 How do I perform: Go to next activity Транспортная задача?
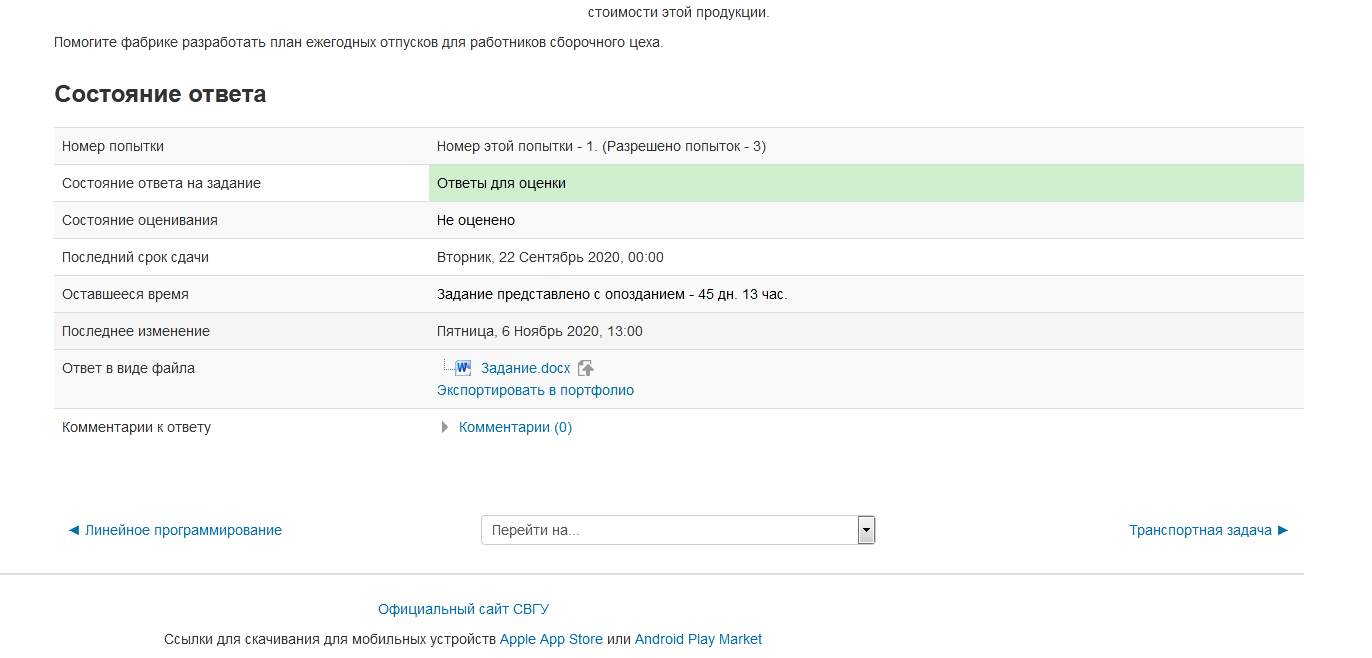point(1208,530)
